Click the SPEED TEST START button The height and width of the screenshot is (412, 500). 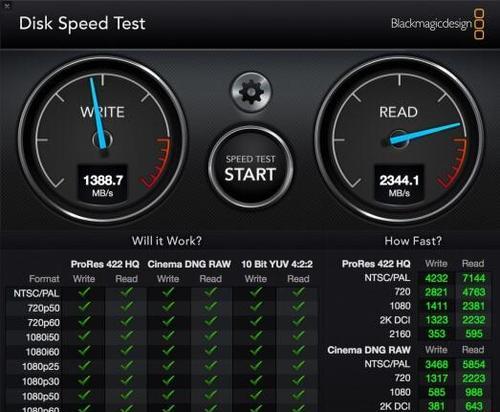tap(251, 167)
